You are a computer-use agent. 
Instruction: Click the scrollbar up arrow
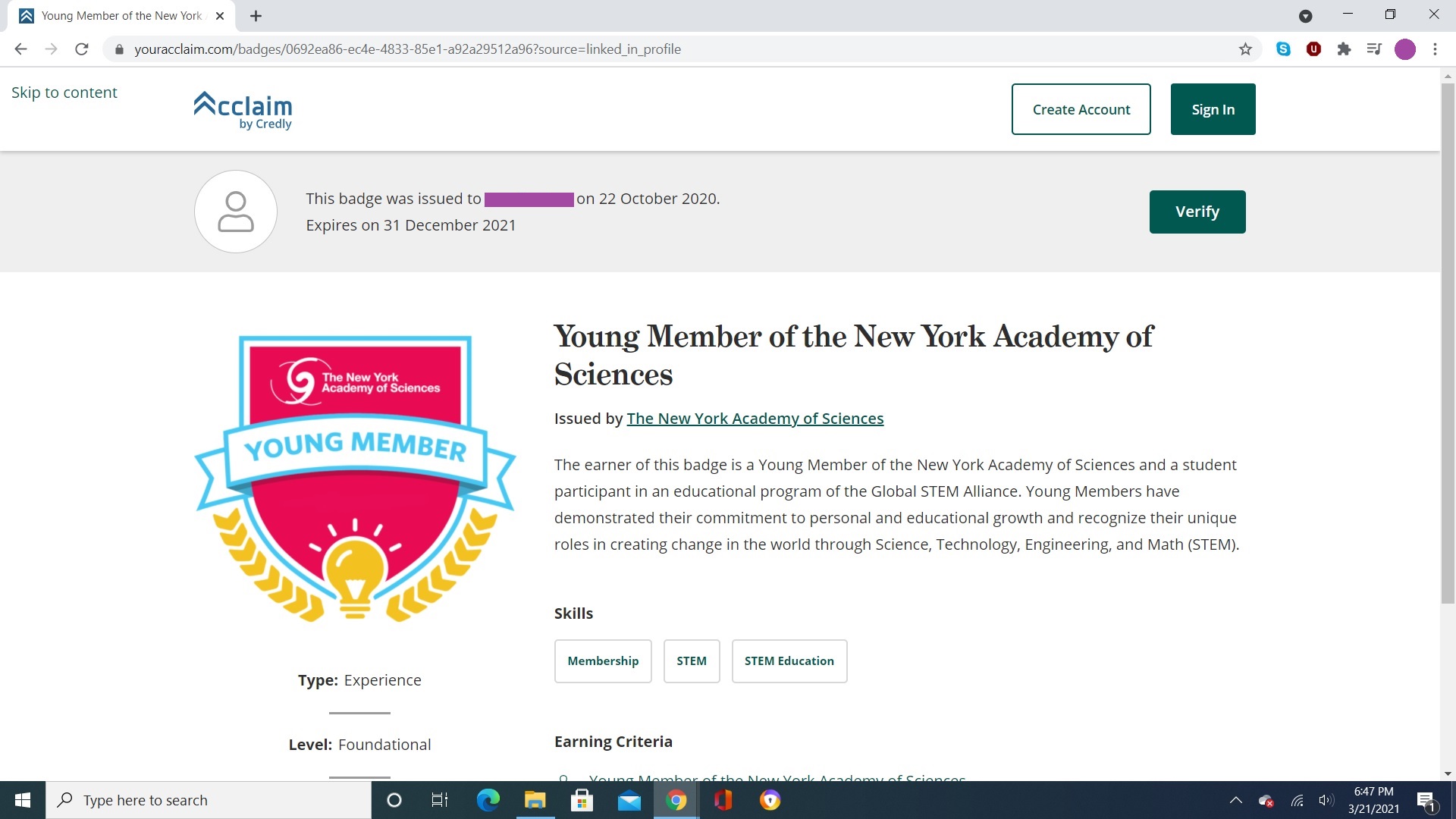pos(1448,76)
